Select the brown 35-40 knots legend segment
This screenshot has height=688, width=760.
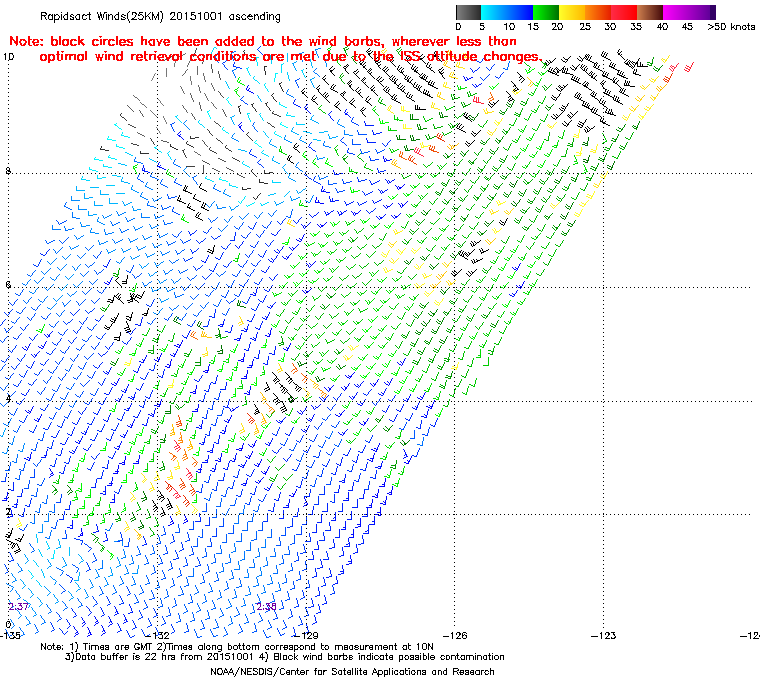pyautogui.click(x=649, y=12)
